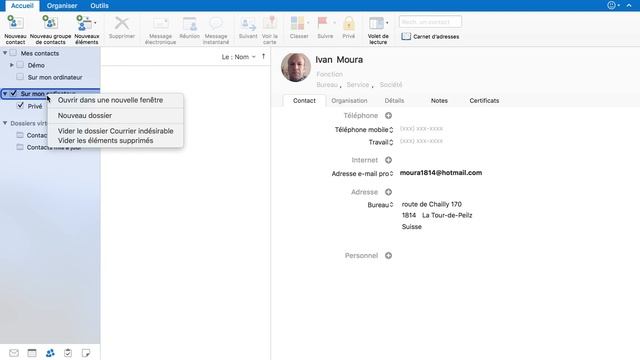Screen dimensions: 640x360
Task: Collapse the ribbon with the caret icon
Action: pyautogui.click(x=629, y=5)
